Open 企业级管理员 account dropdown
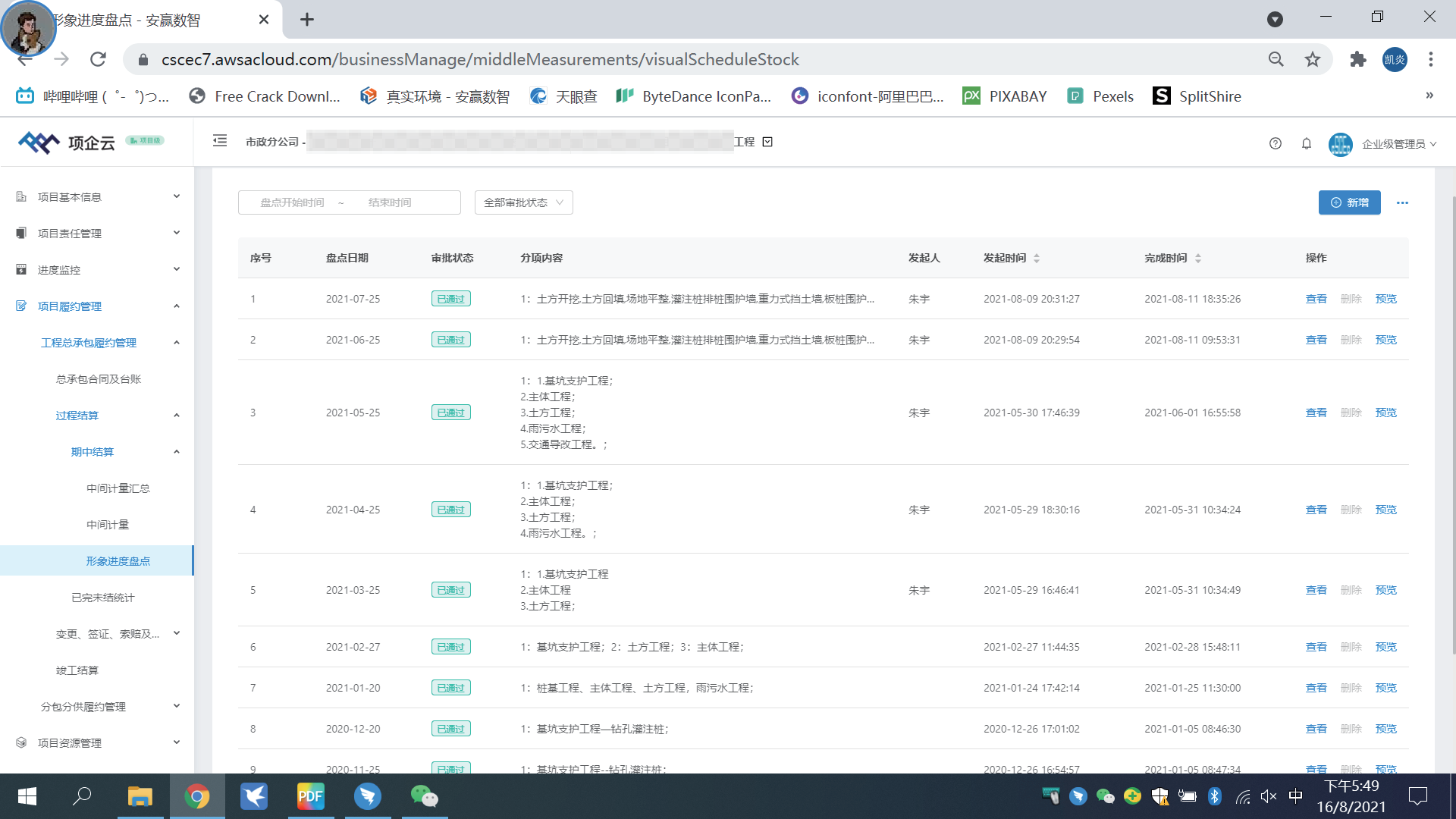Image resolution: width=1456 pixels, height=819 pixels. (x=1398, y=144)
